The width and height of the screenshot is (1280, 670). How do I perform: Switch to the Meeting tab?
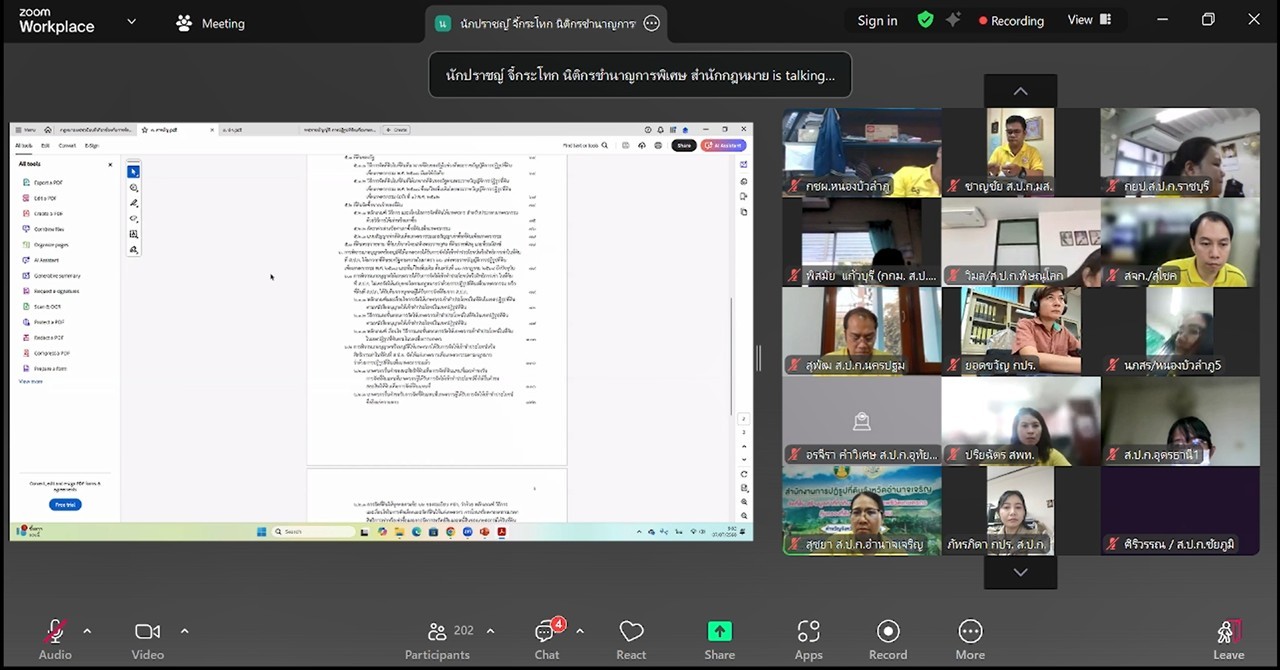(x=210, y=23)
